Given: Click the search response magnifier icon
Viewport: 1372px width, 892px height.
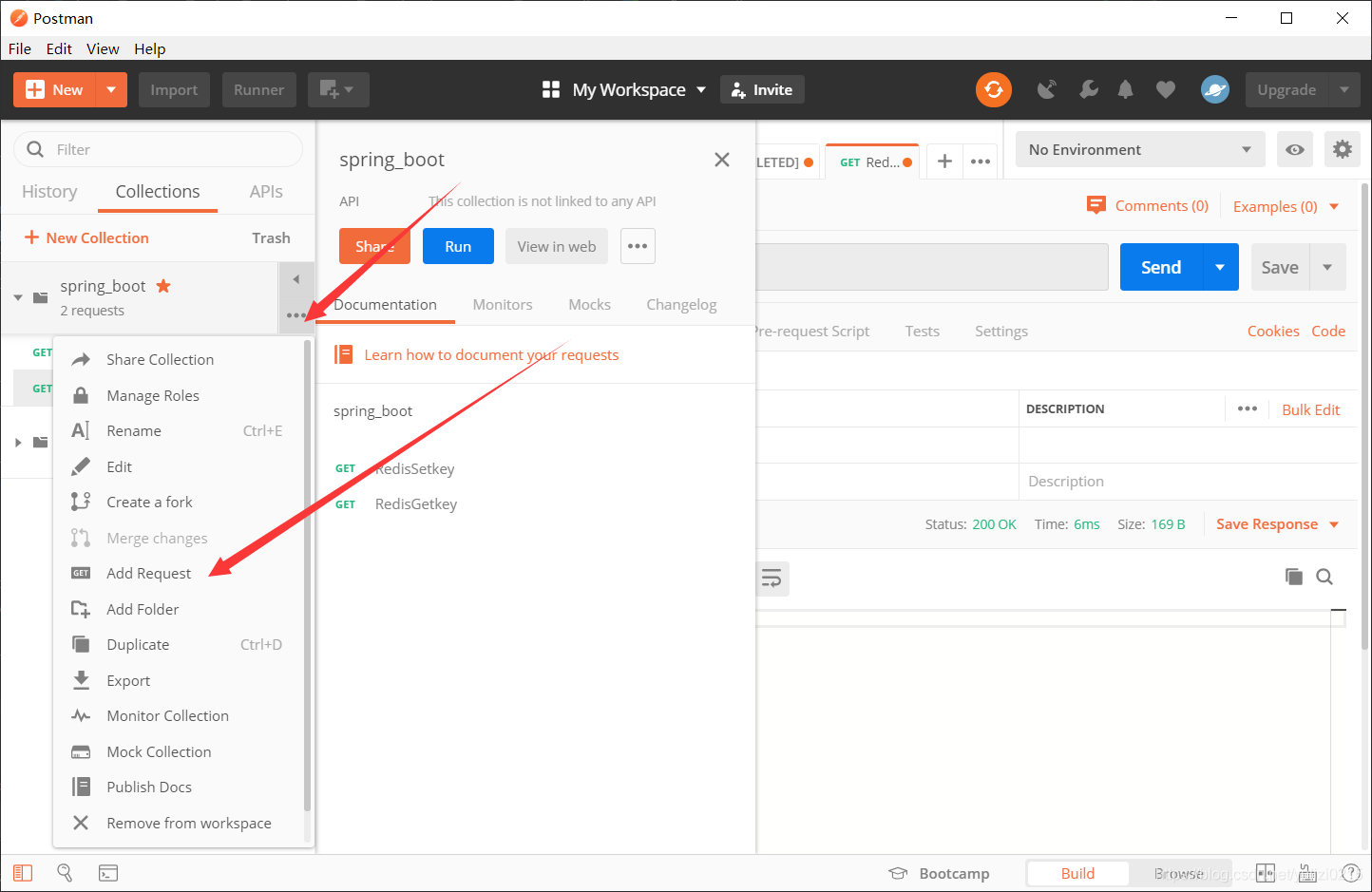Looking at the screenshot, I should (1324, 577).
